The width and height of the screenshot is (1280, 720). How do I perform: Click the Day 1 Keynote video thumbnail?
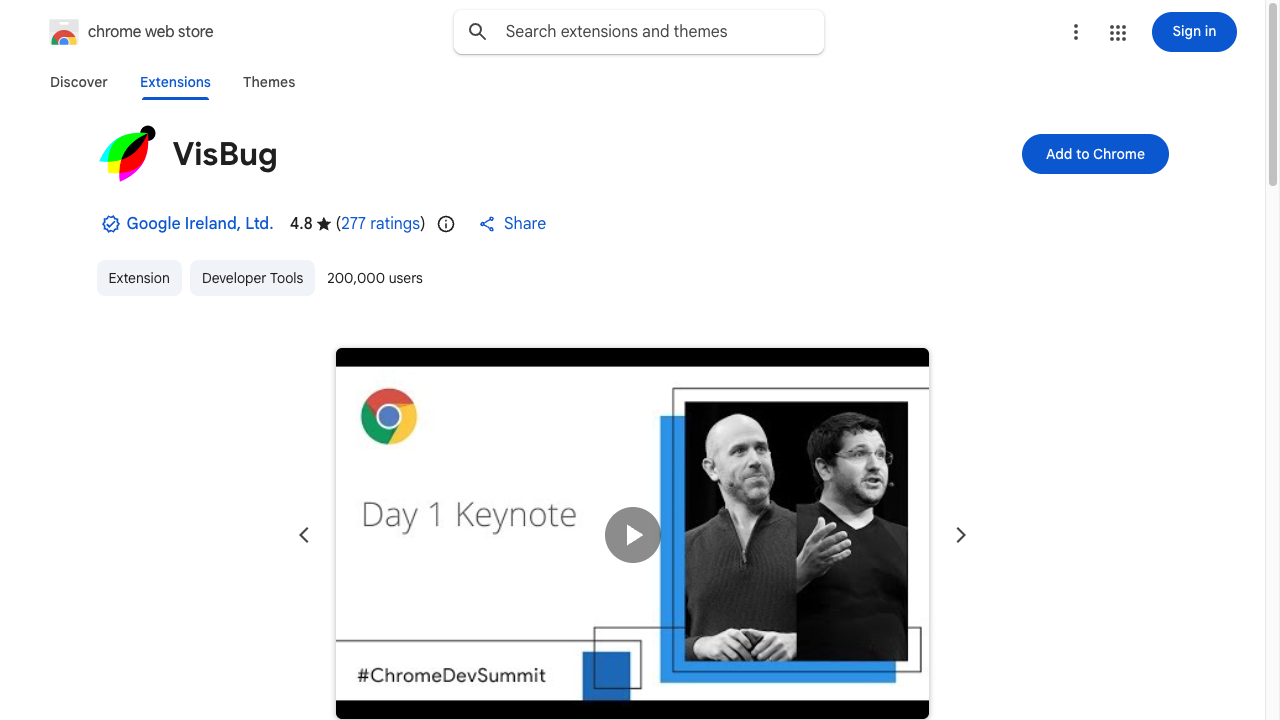point(632,533)
